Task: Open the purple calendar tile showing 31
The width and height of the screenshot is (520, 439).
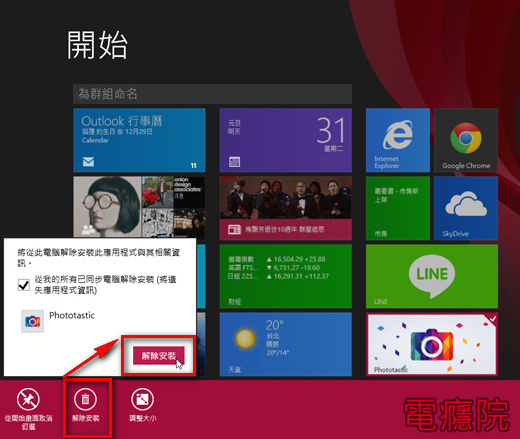Action: pos(286,140)
